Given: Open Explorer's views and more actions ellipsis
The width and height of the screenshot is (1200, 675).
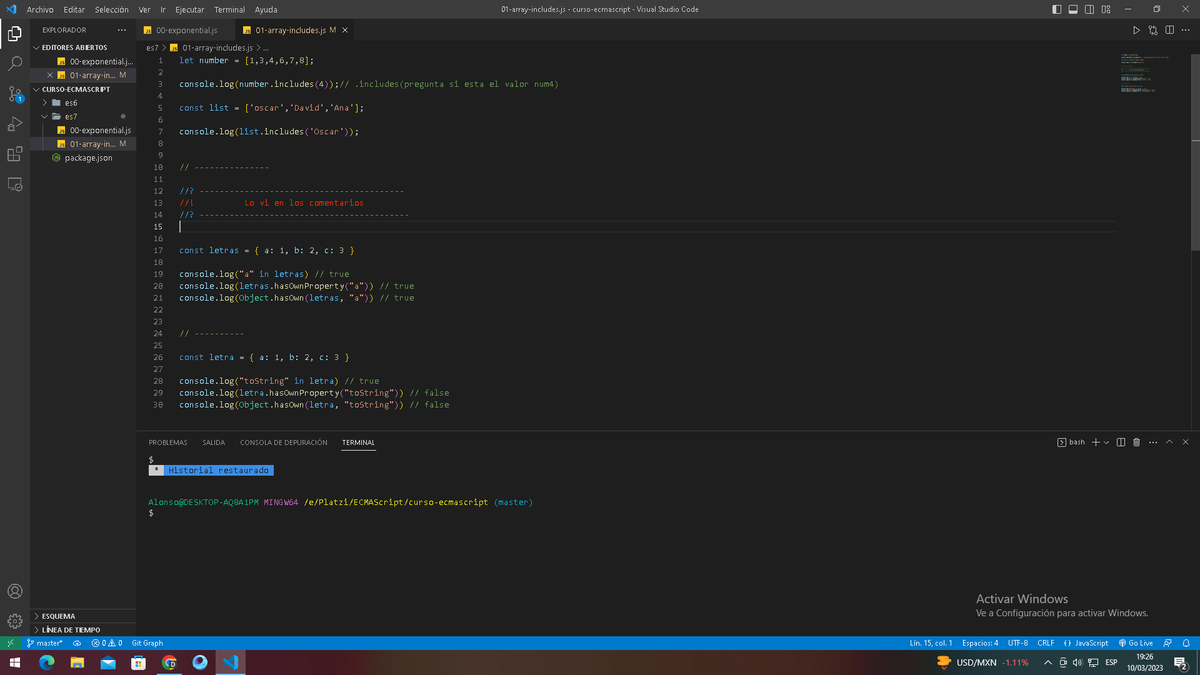Looking at the screenshot, I should [122, 30].
